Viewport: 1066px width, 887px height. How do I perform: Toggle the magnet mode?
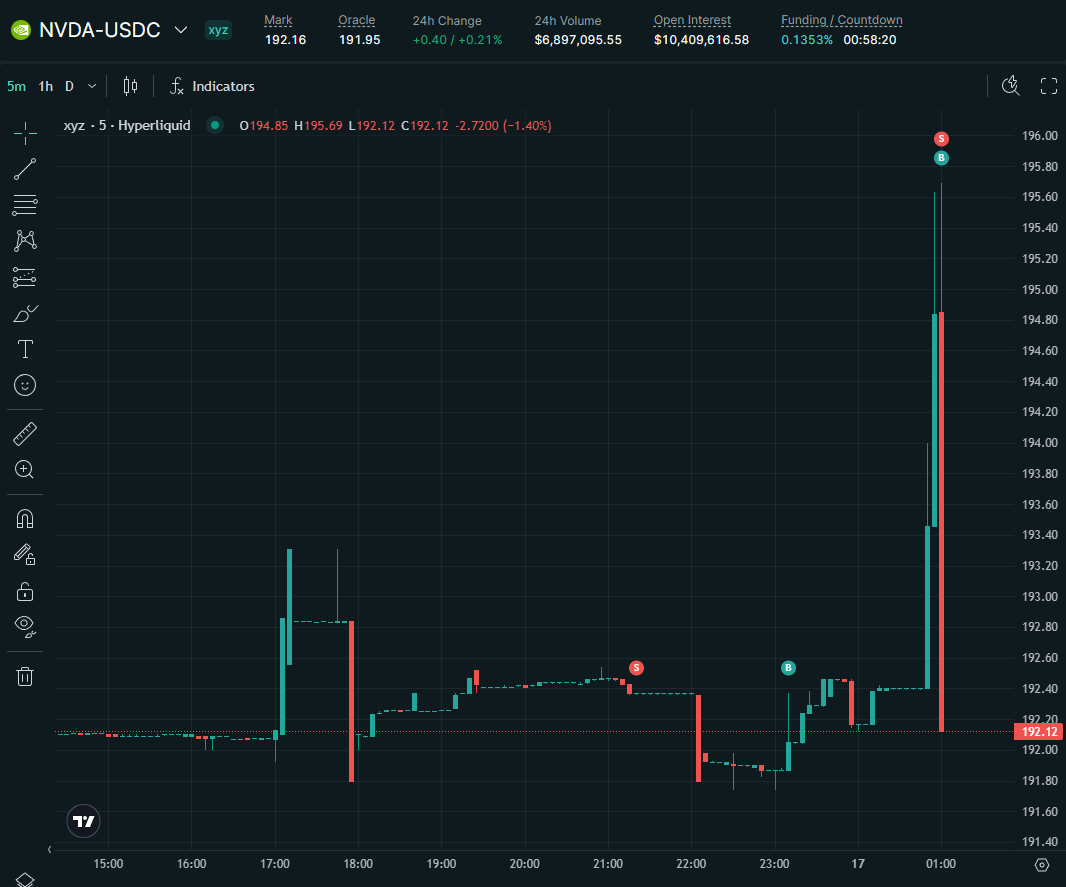tap(25, 519)
